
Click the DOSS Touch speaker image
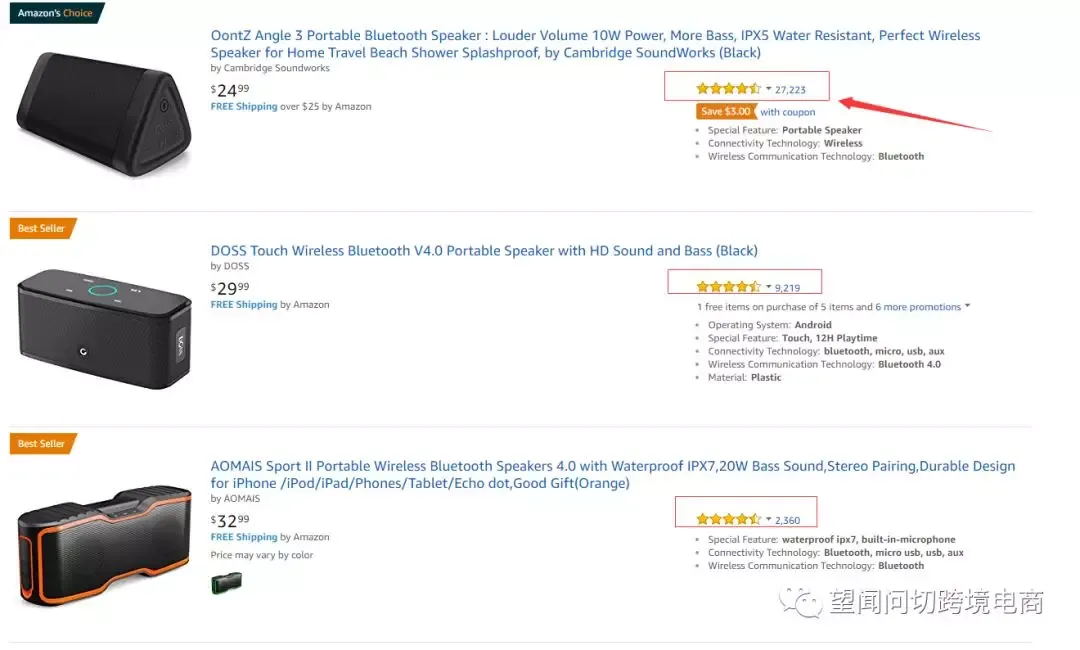tap(104, 329)
